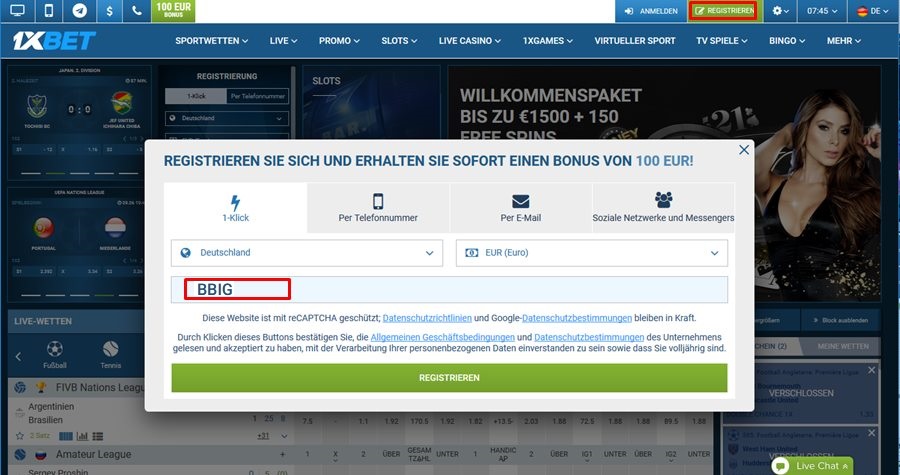This screenshot has height=475, width=900.
Task: Open the reCAPTCHA Datenschutzrichtlinien link
Action: [x=427, y=318]
